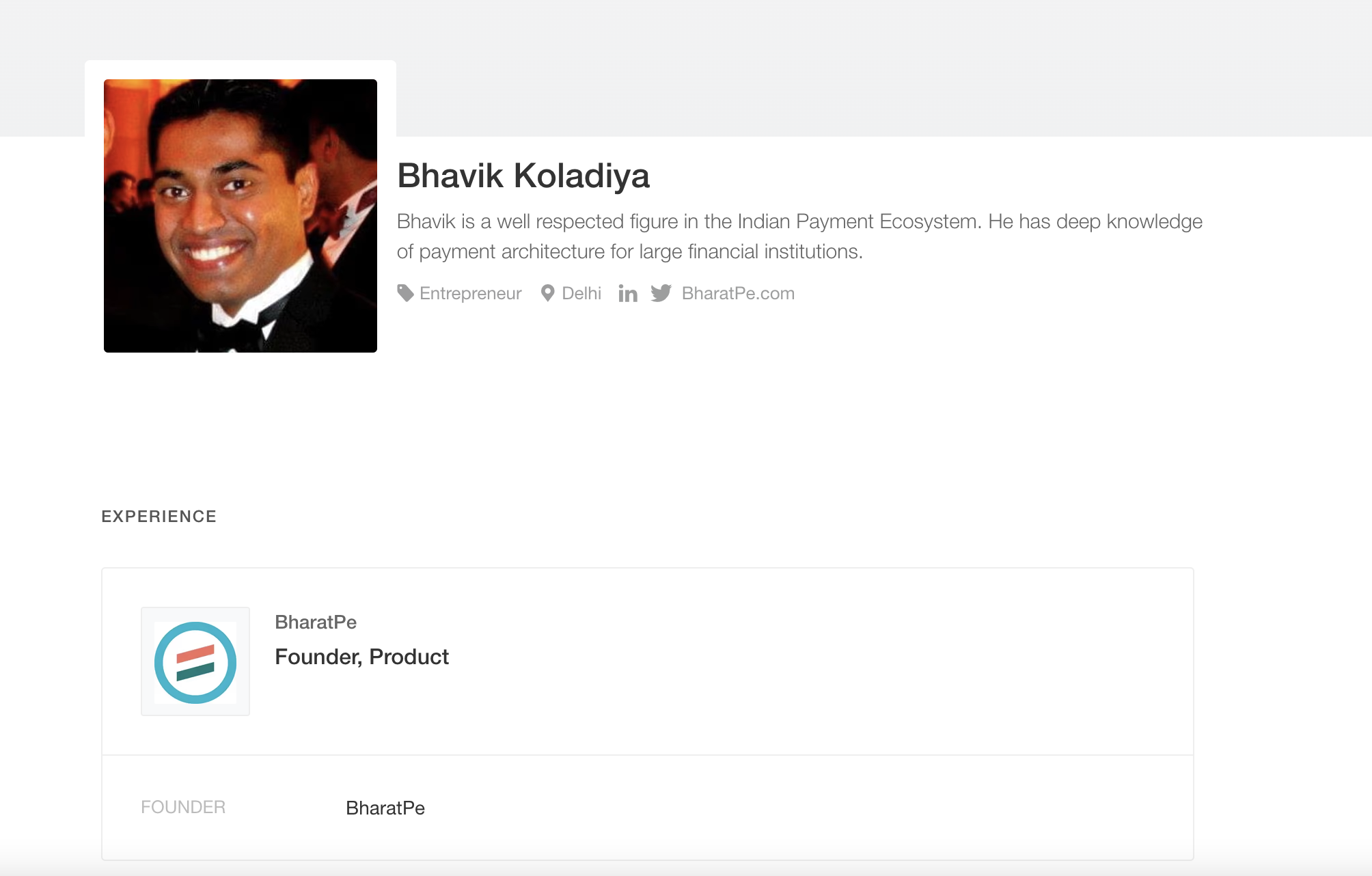Viewport: 1372px width, 876px height.
Task: Open the LinkedIn profile icon
Action: 628,294
